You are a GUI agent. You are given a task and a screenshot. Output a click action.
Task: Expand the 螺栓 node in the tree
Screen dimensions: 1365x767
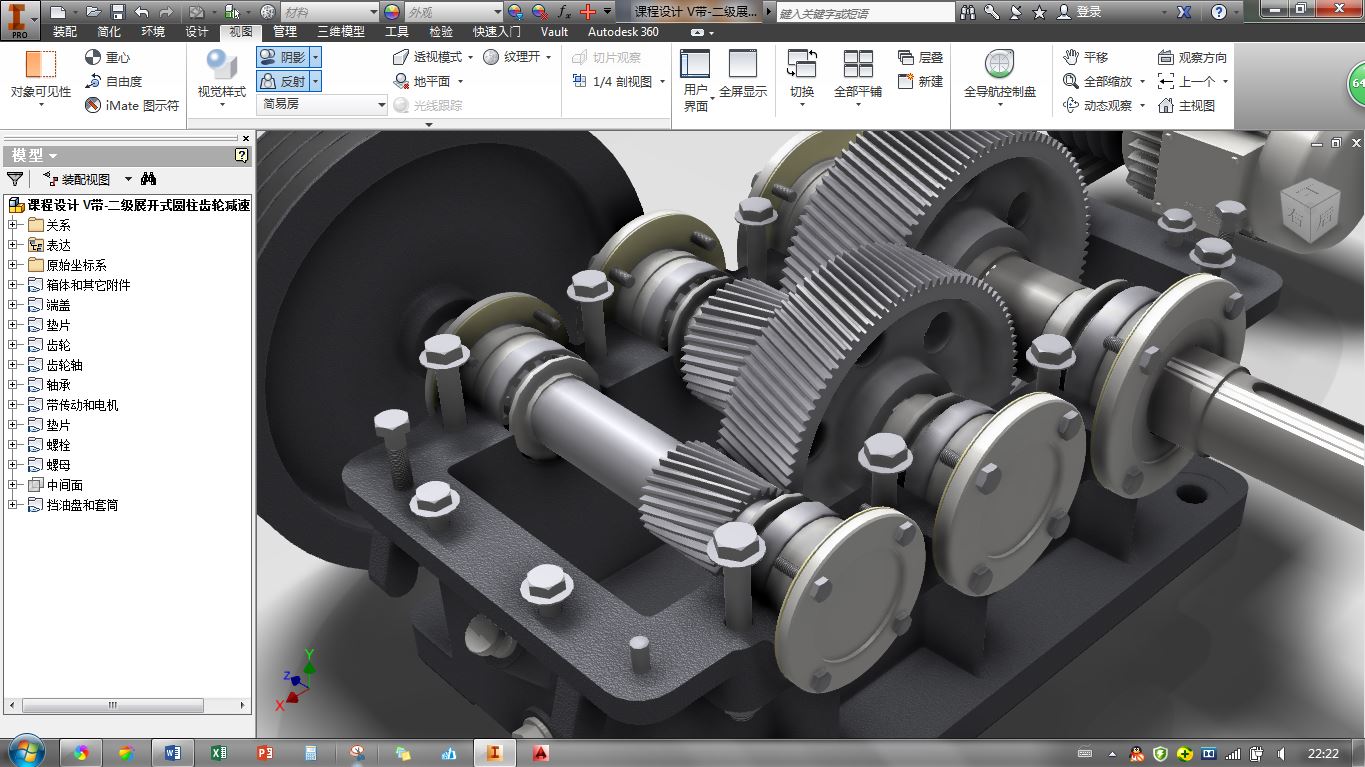pyautogui.click(x=14, y=445)
